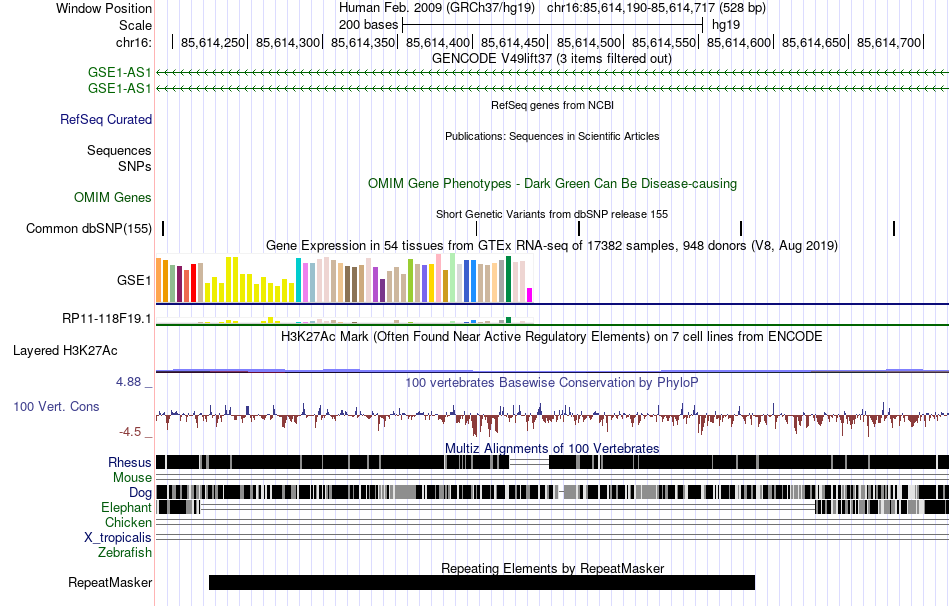Click the black RepeatMasker repeat element bar

(x=482, y=582)
